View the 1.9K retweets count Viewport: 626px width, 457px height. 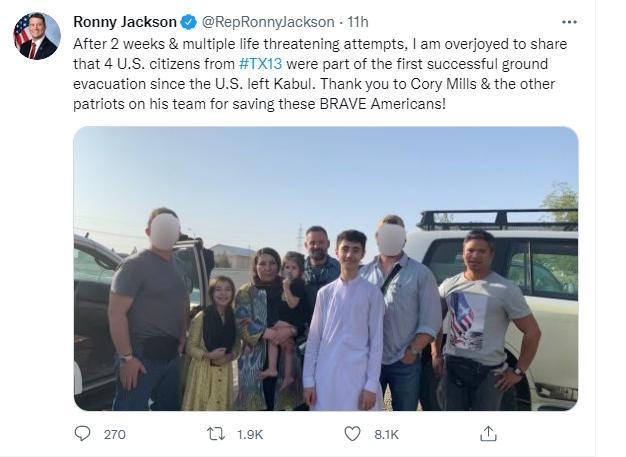coord(250,434)
